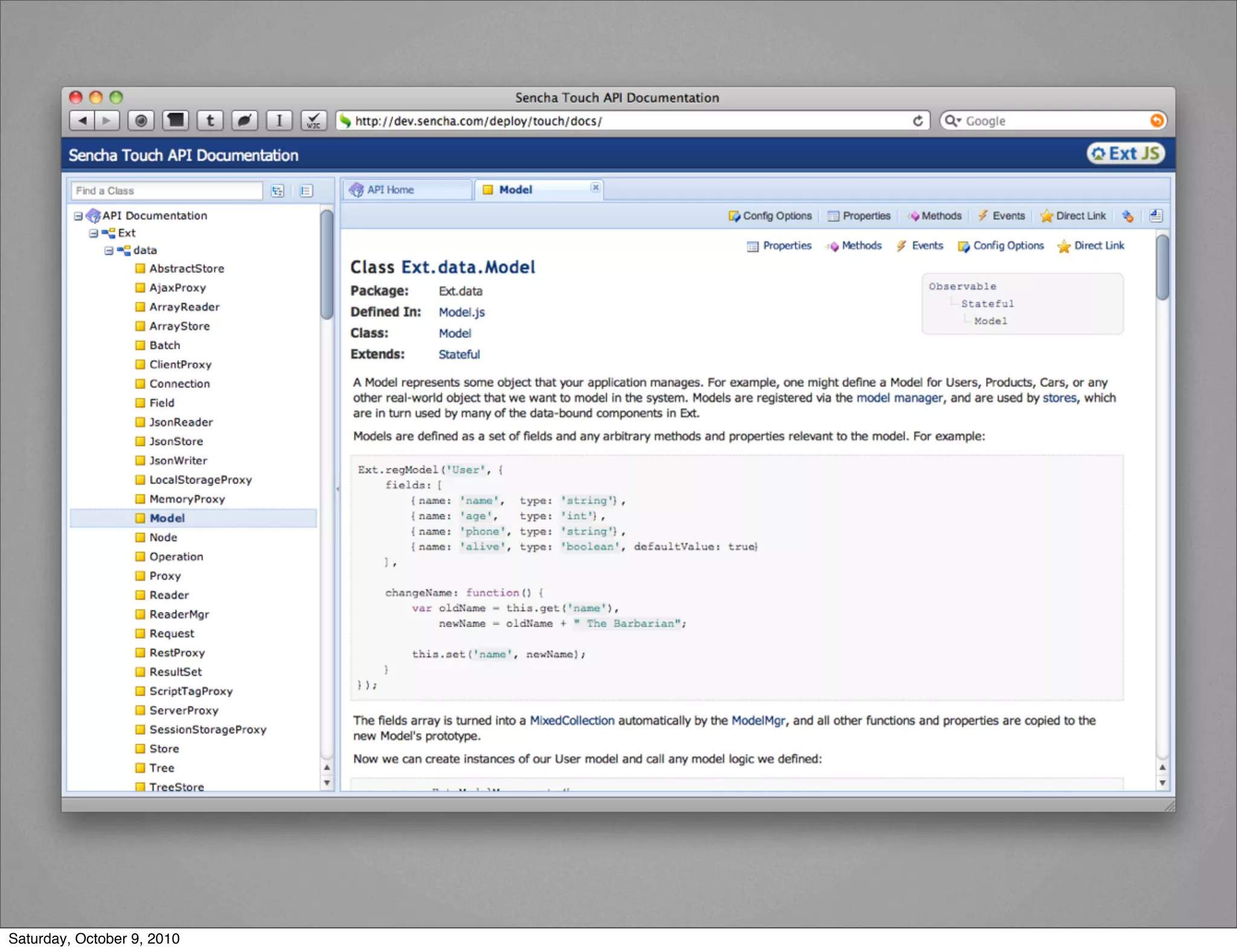Viewport: 1237px width, 952px height.
Task: Select the Batch class tree item
Action: [164, 346]
